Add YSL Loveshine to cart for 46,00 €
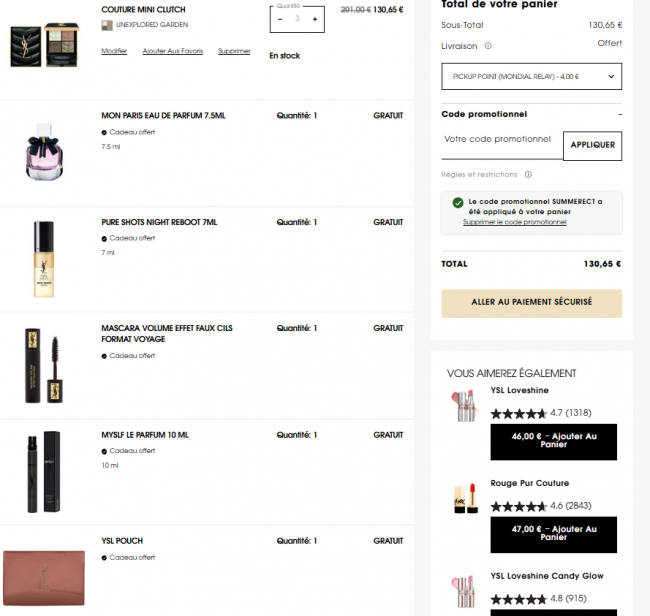The width and height of the screenshot is (650, 616). [x=553, y=442]
